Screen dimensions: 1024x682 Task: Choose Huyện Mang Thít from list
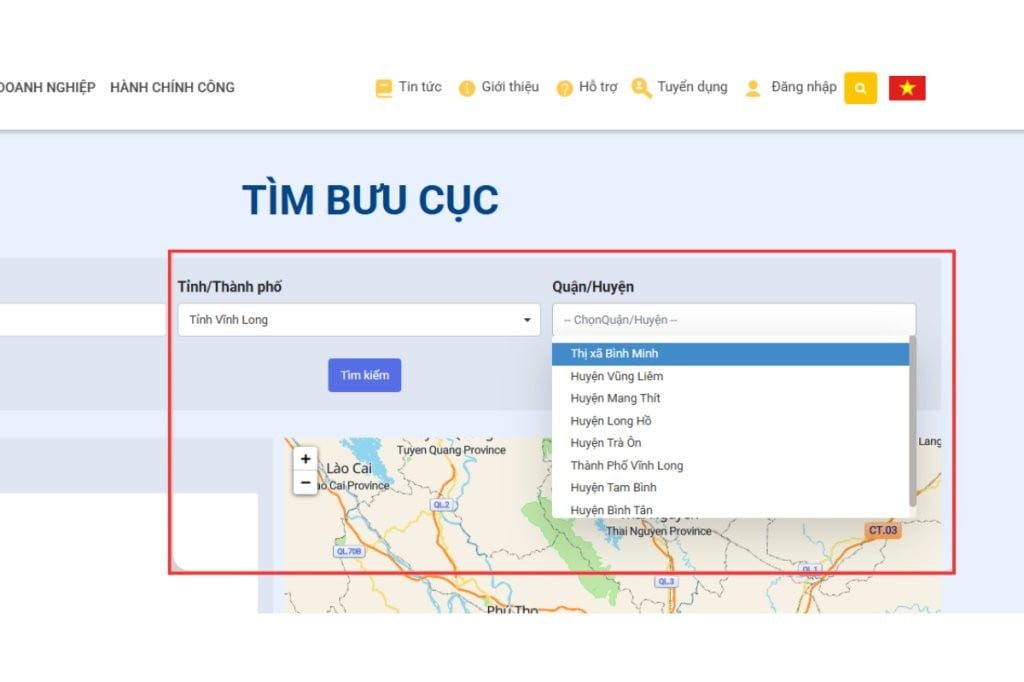click(x=615, y=398)
